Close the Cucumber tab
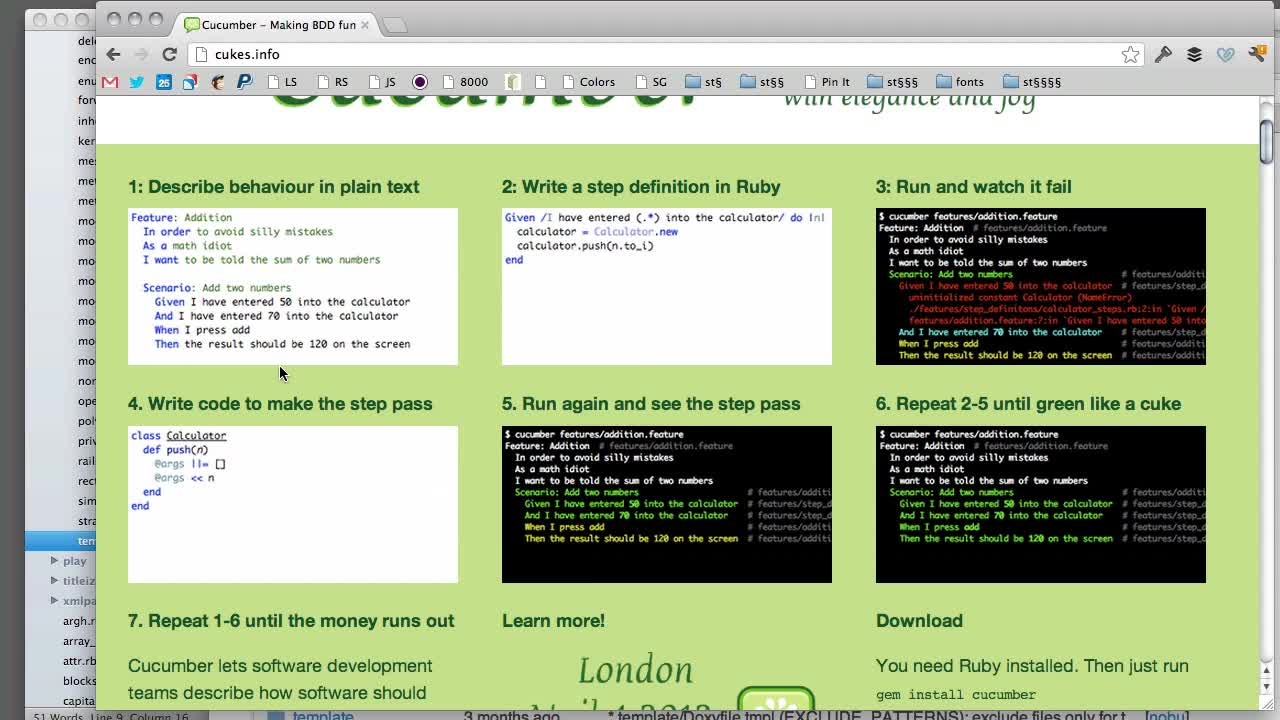Screen dimensions: 1280x720 click(x=364, y=25)
